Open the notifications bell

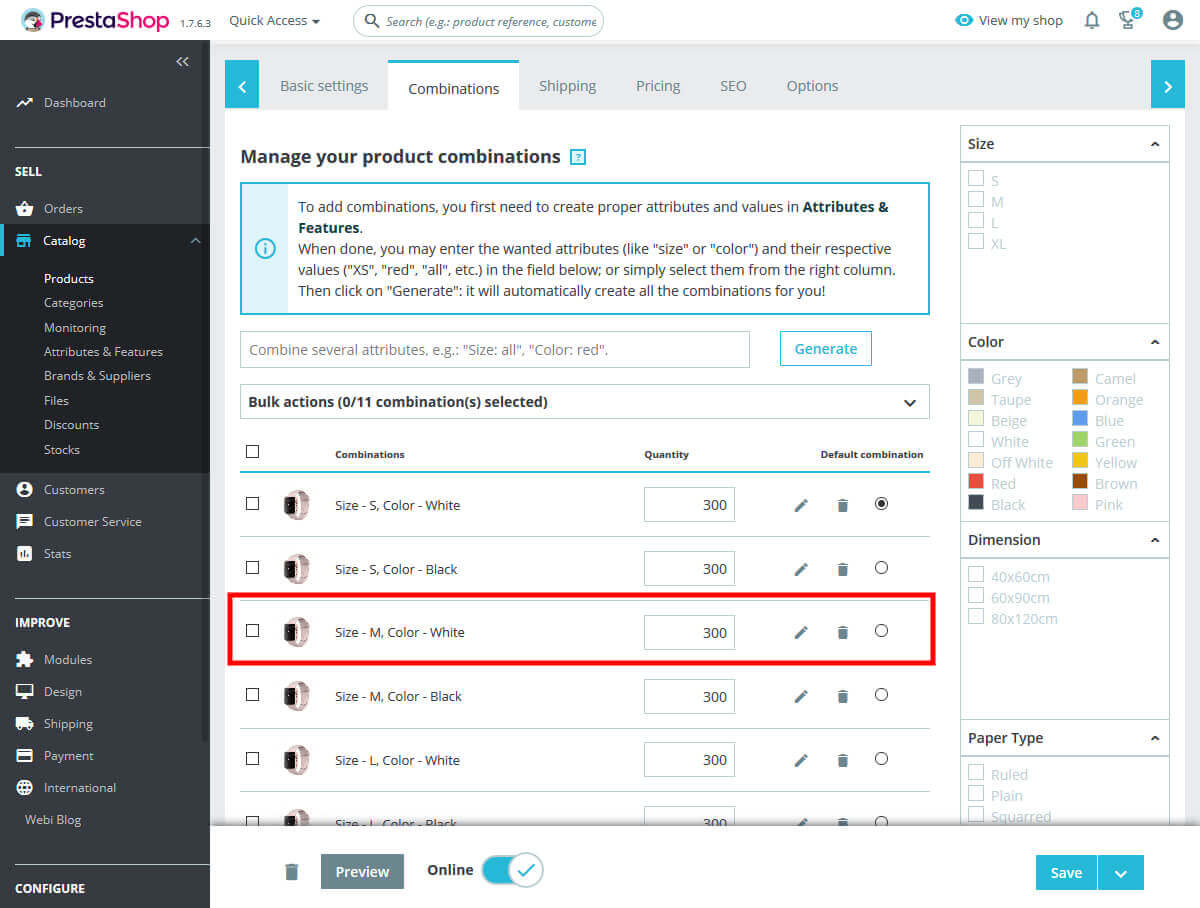coord(1091,20)
